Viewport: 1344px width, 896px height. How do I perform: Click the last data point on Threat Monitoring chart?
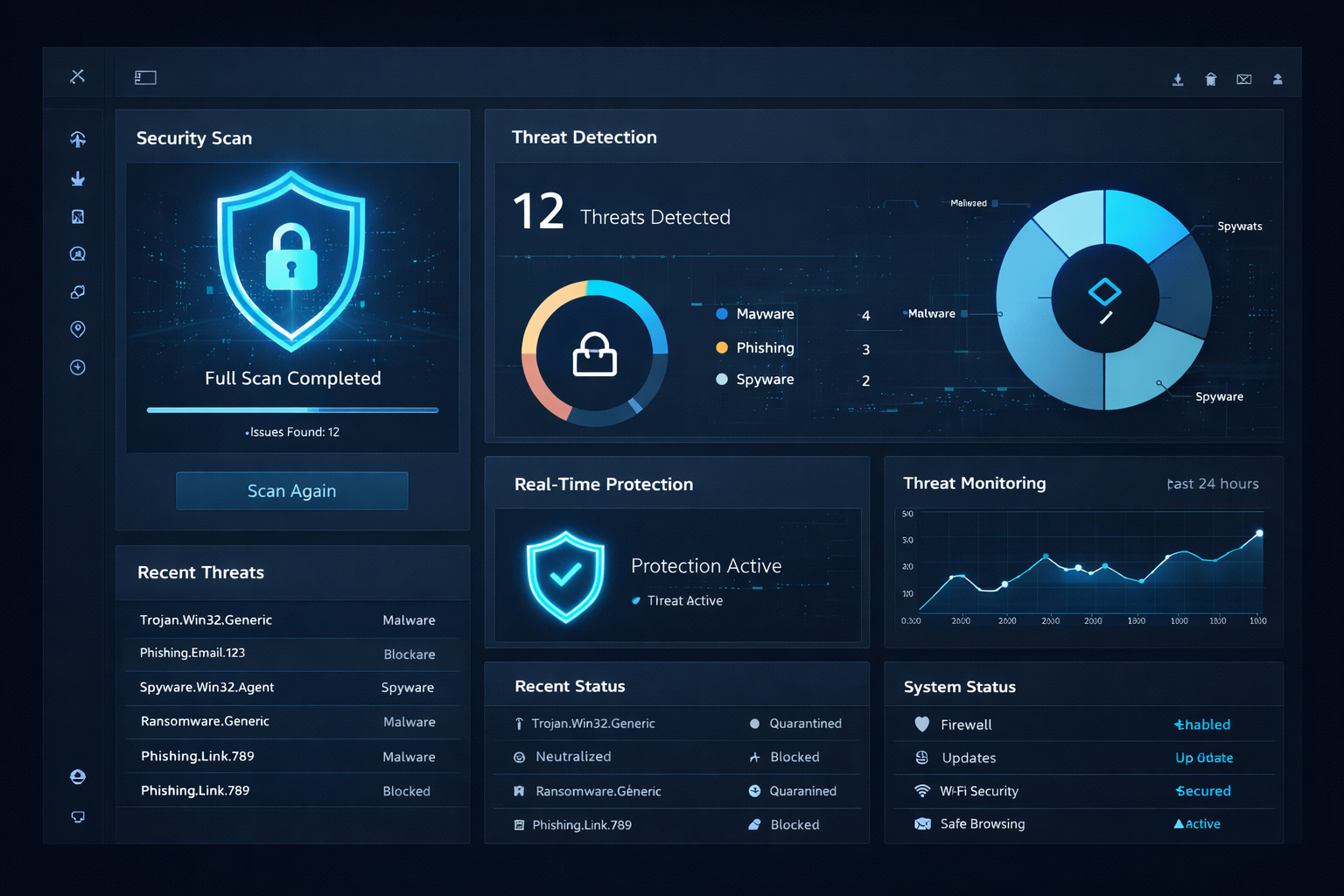tap(1260, 533)
